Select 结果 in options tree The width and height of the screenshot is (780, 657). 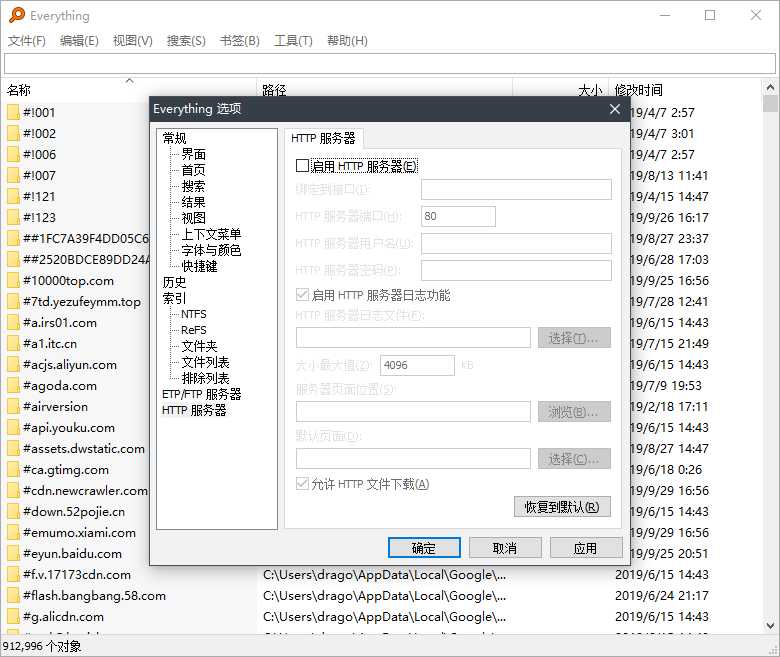193,202
